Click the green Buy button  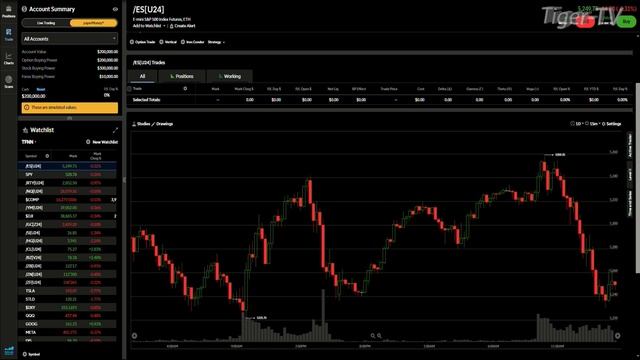[626, 21]
